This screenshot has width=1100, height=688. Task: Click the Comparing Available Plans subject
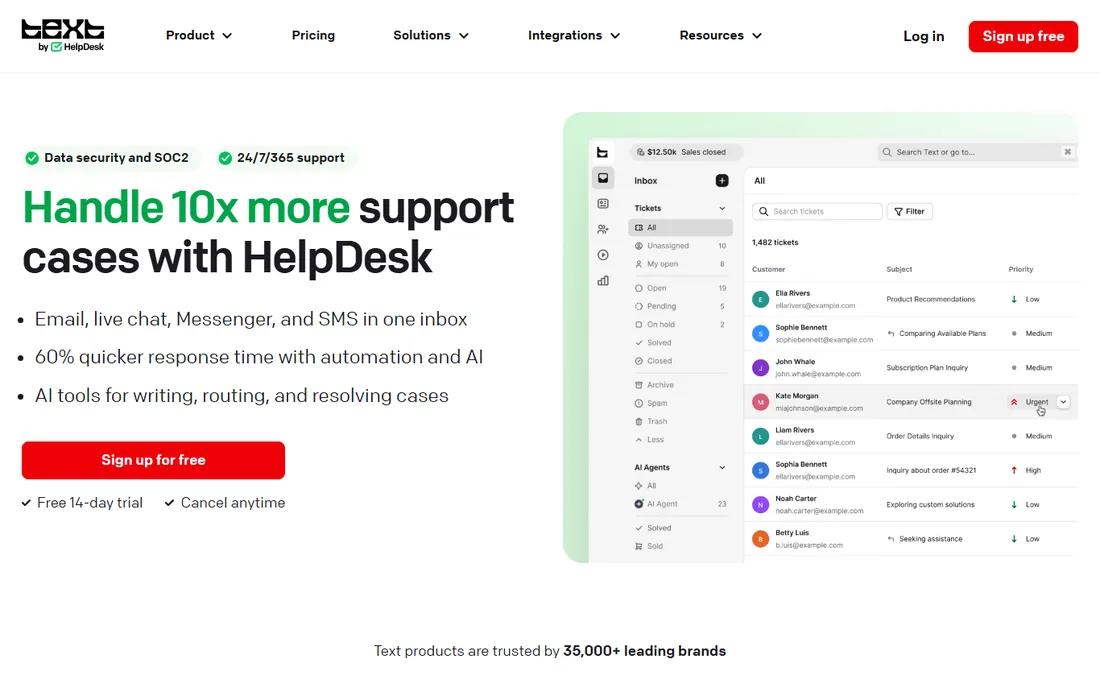942,334
